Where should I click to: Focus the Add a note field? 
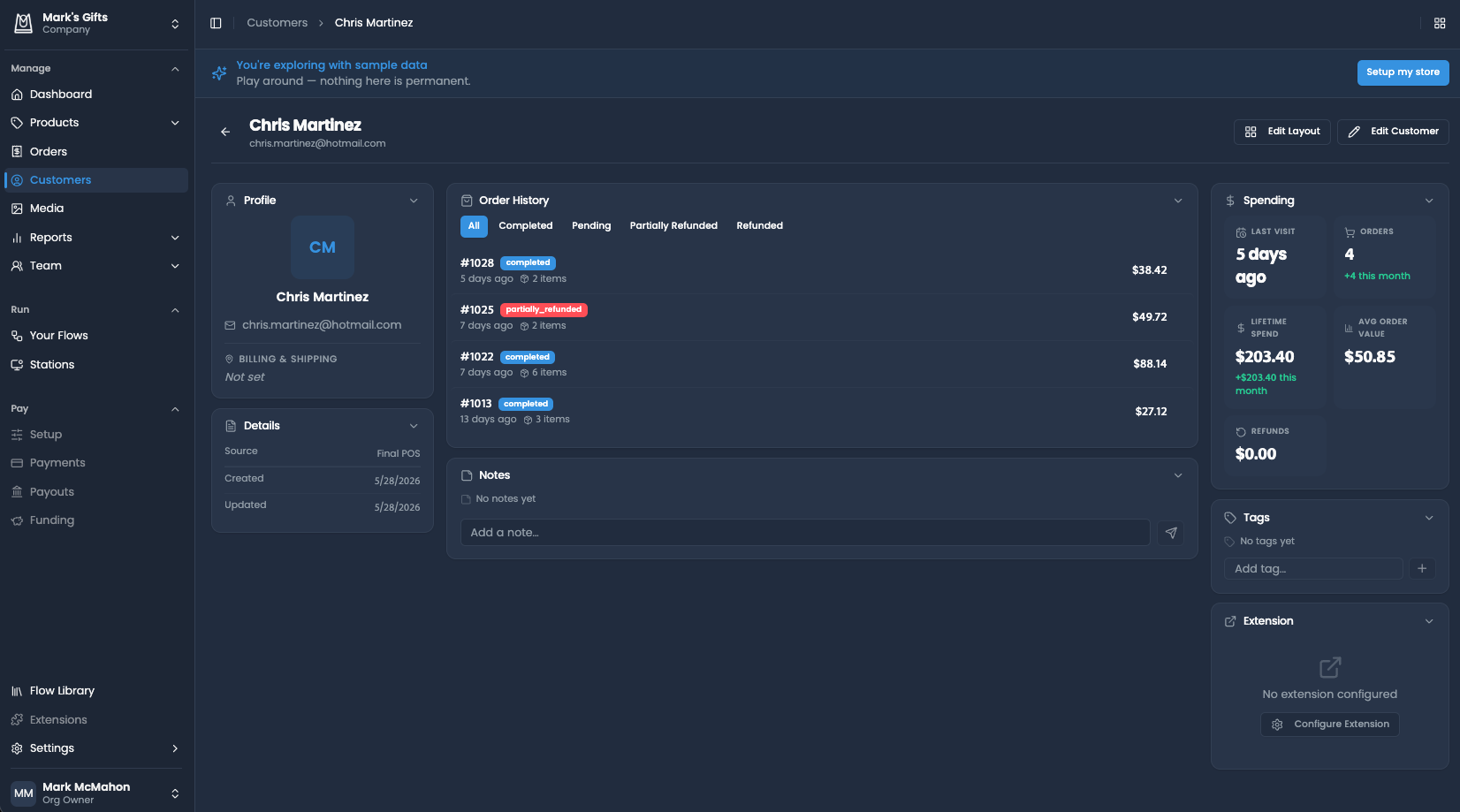(805, 533)
